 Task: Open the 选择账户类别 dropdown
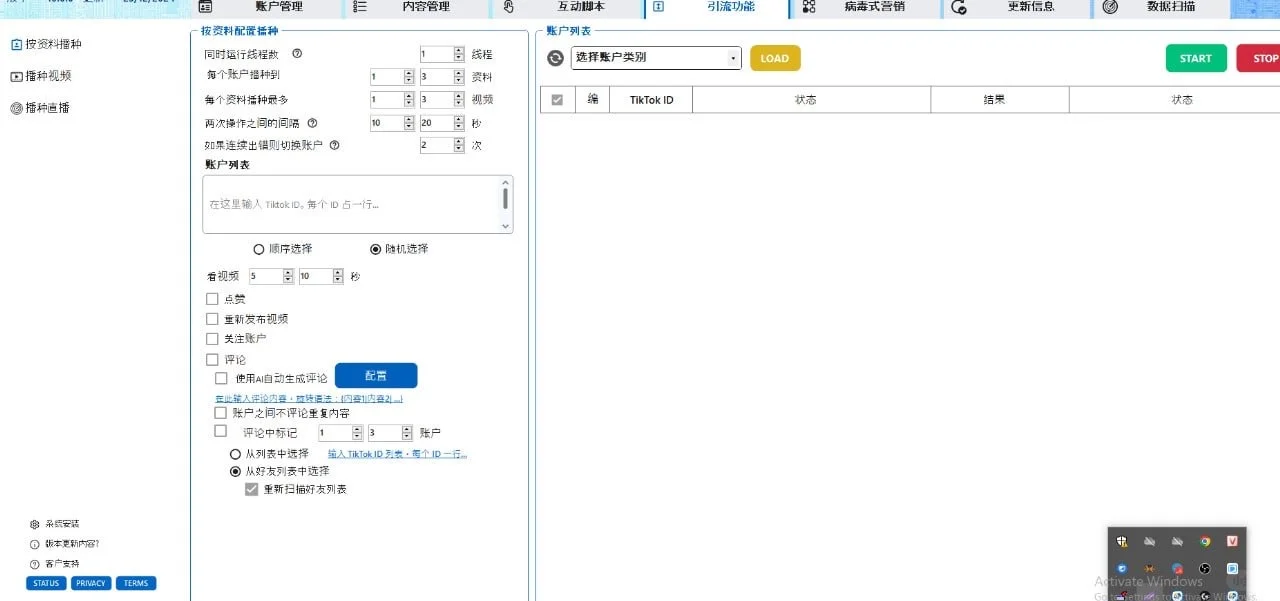(655, 58)
